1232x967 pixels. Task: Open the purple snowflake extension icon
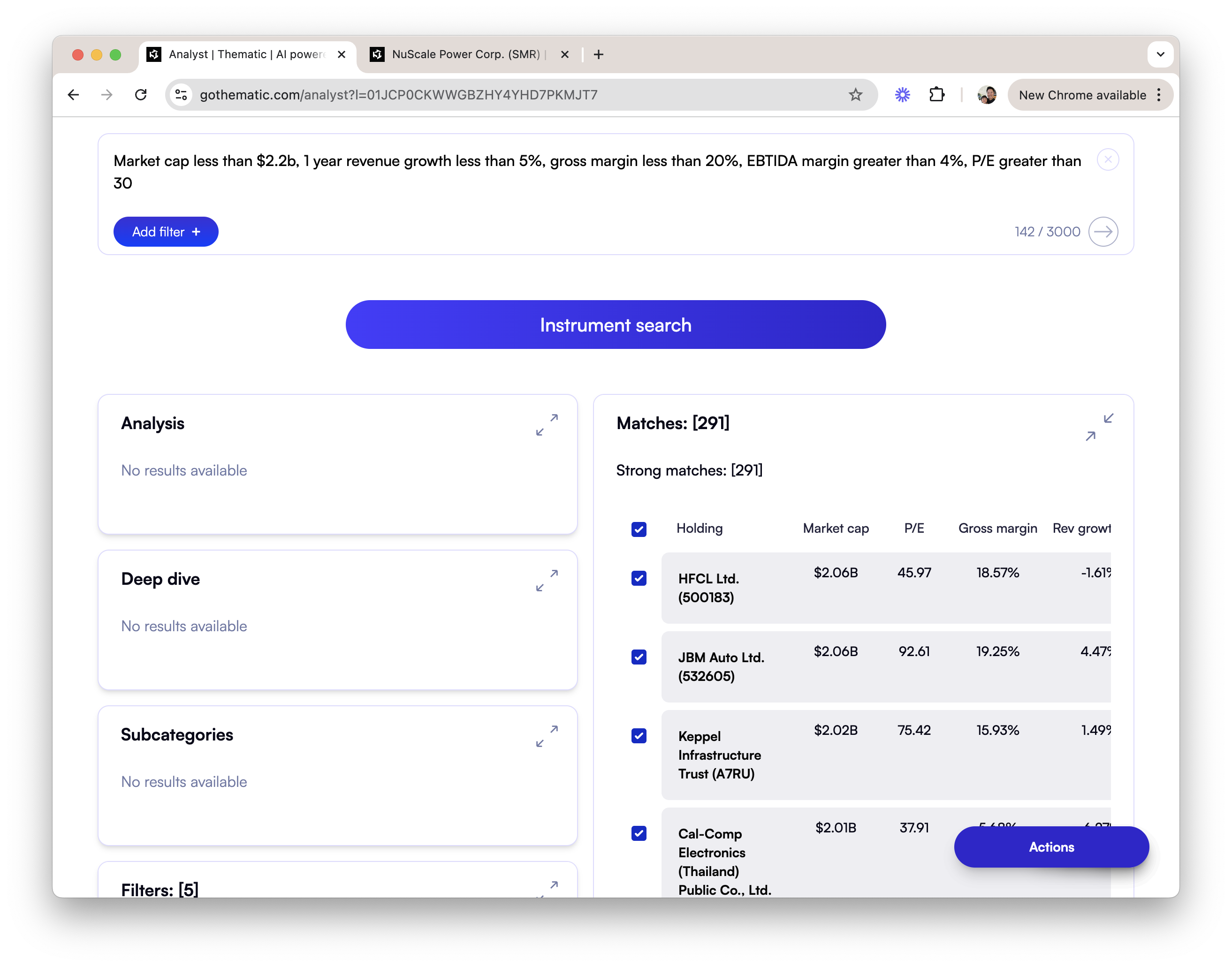[x=902, y=95]
